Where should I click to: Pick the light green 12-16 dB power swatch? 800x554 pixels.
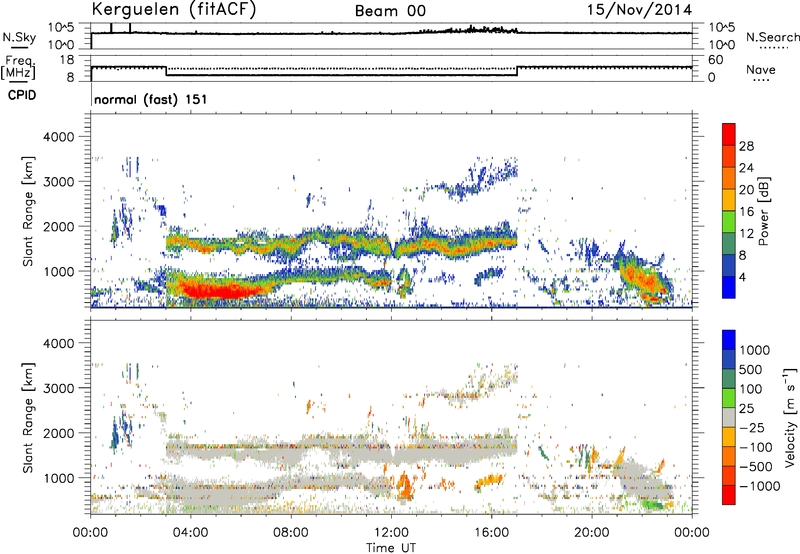point(729,222)
